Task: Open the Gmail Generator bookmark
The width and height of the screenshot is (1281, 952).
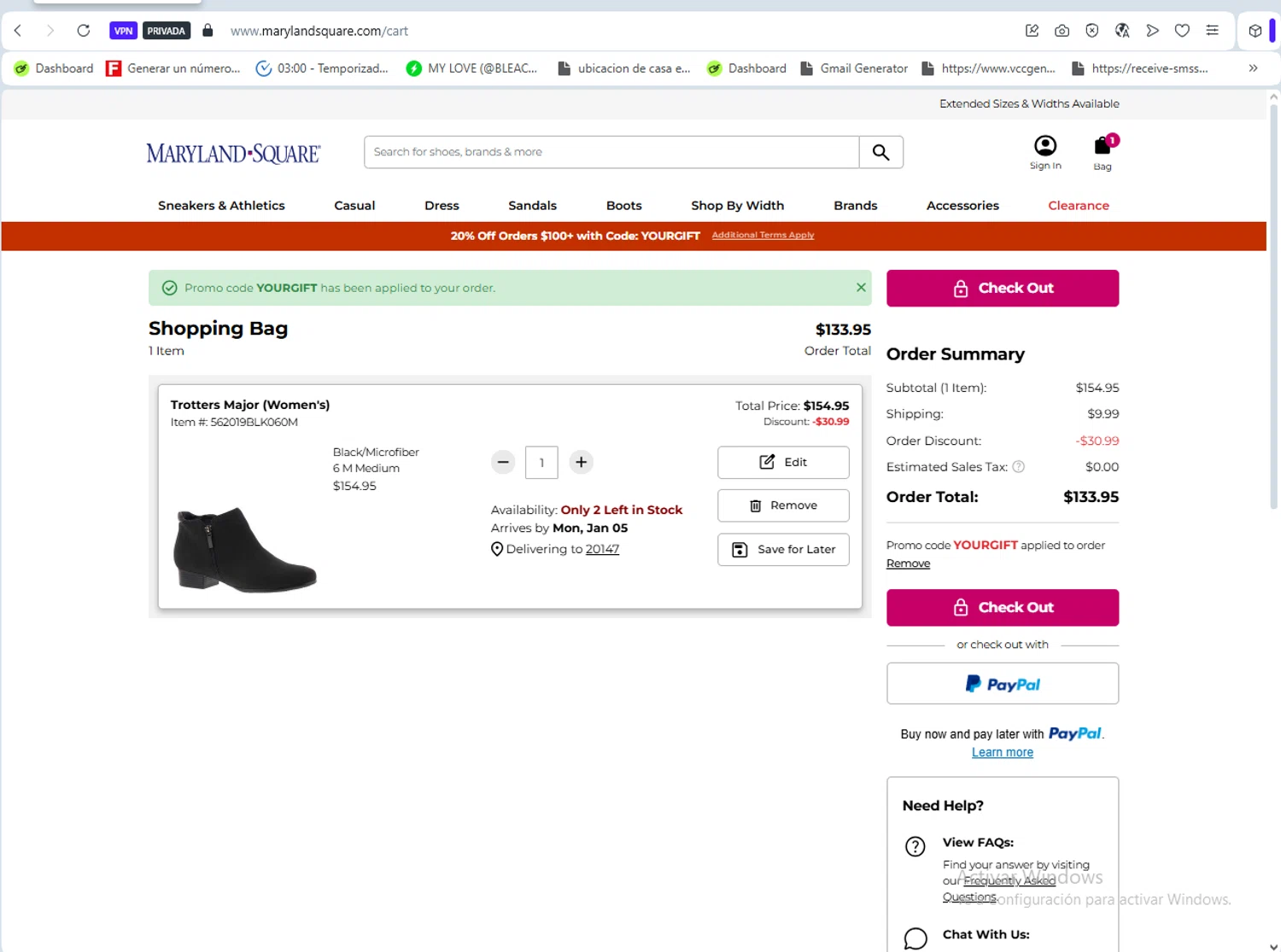Action: tap(854, 68)
